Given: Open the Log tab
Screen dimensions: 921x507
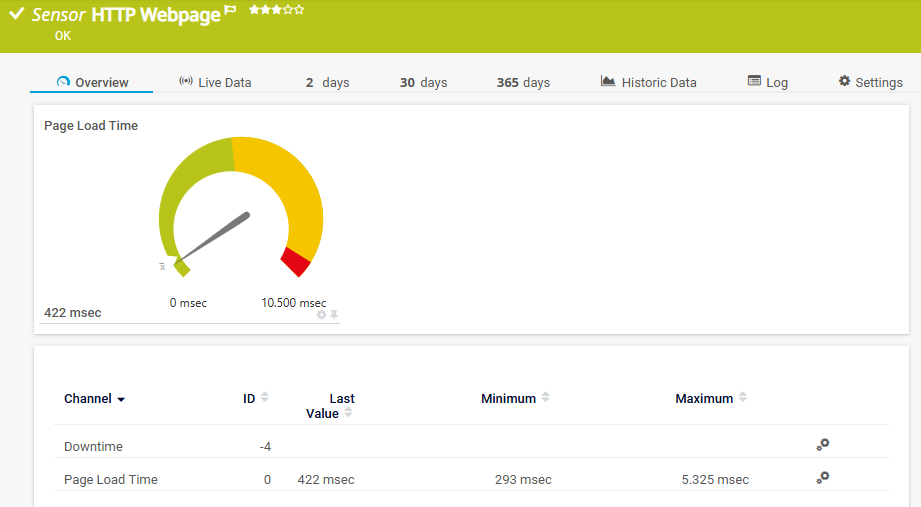Looking at the screenshot, I should (x=768, y=82).
